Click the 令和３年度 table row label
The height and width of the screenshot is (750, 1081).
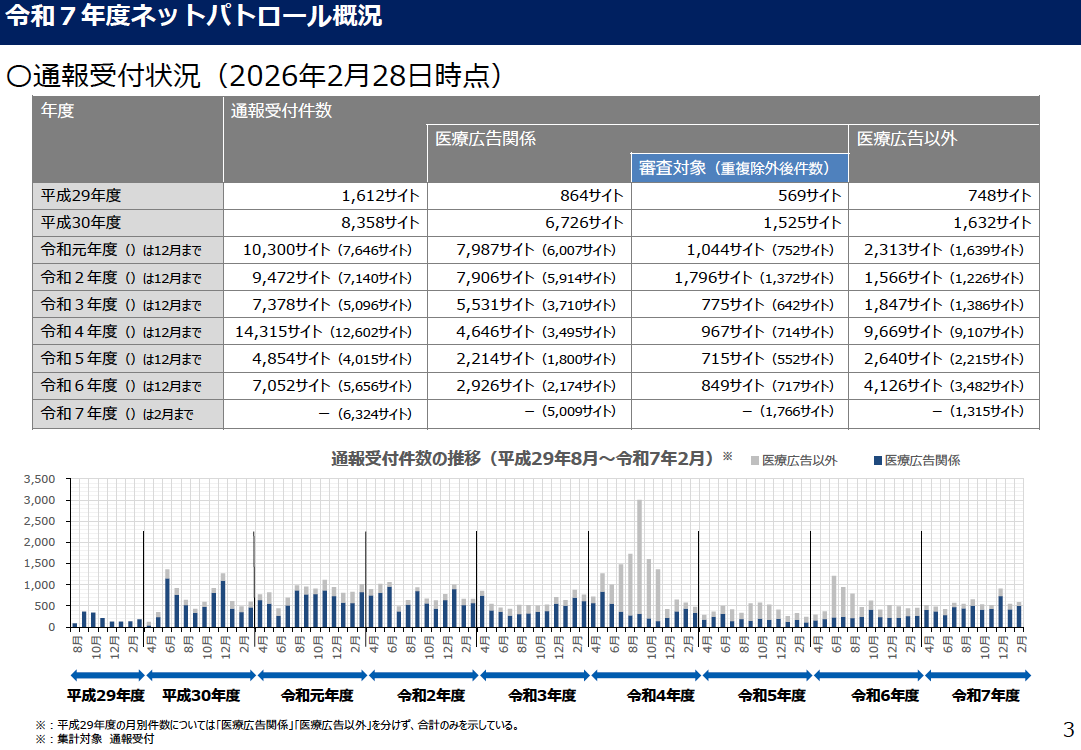point(128,305)
